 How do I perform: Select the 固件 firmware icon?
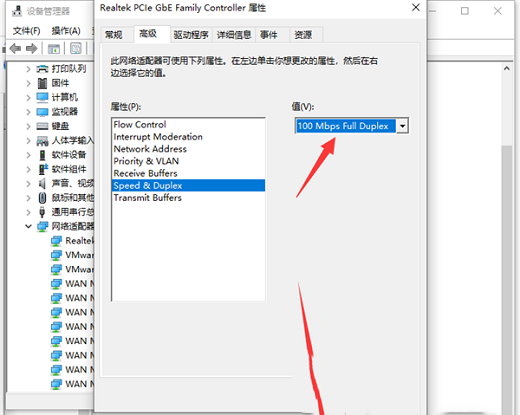coord(42,83)
